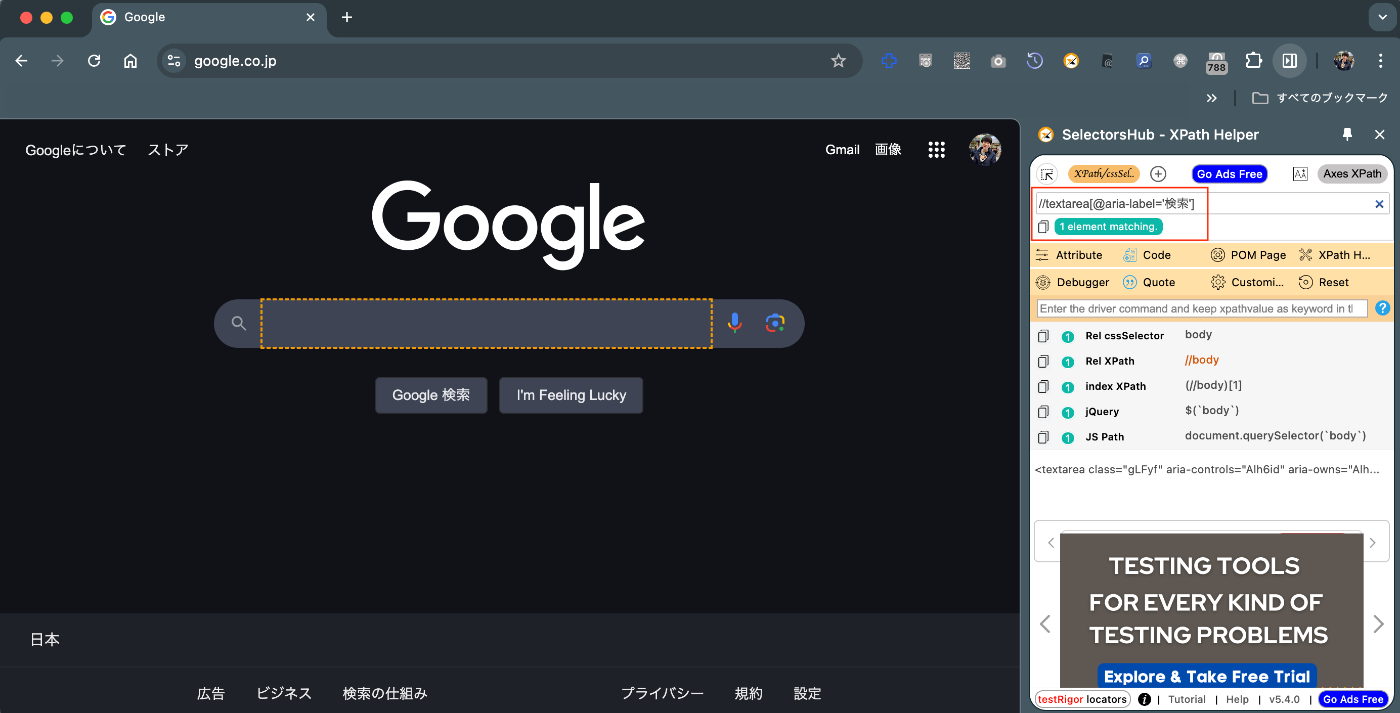This screenshot has height=713, width=1400.
Task: Open Chrome profile avatar in toolbar
Action: (1344, 61)
